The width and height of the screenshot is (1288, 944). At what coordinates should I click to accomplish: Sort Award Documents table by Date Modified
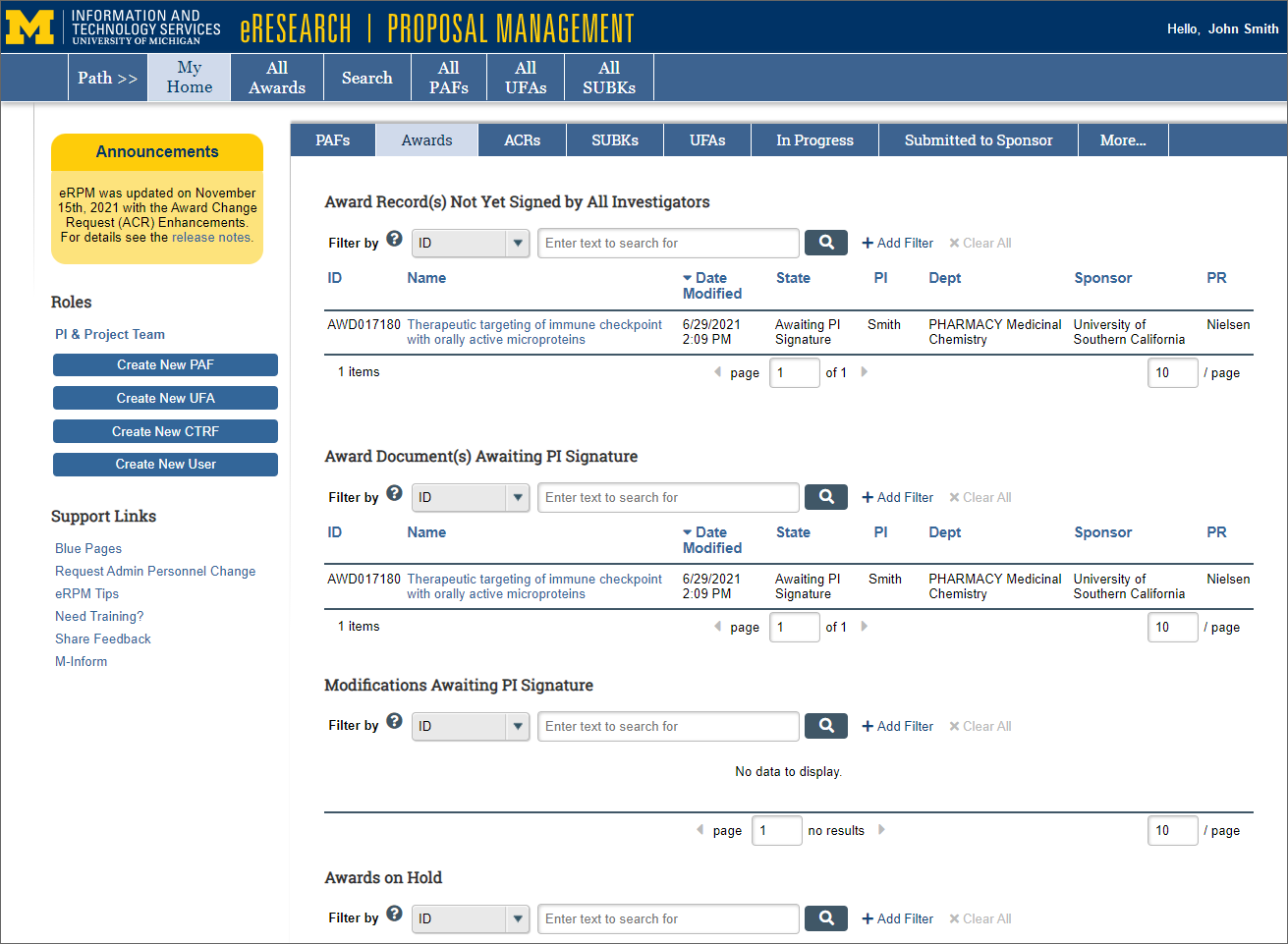click(x=712, y=540)
